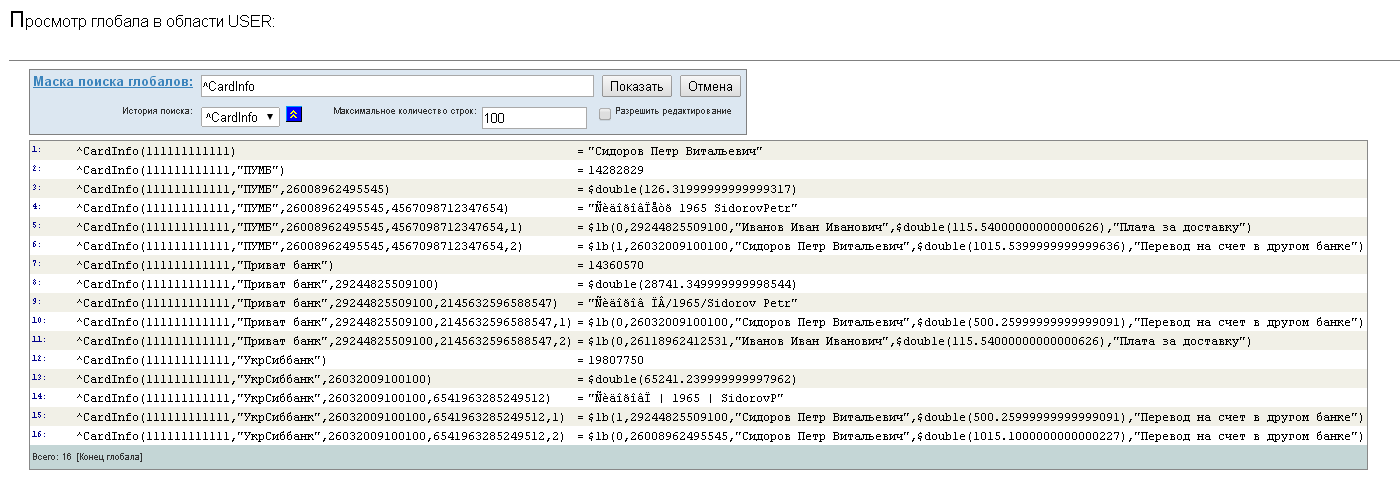Click the Отмена button
This screenshot has width=1400, height=503.
click(711, 86)
